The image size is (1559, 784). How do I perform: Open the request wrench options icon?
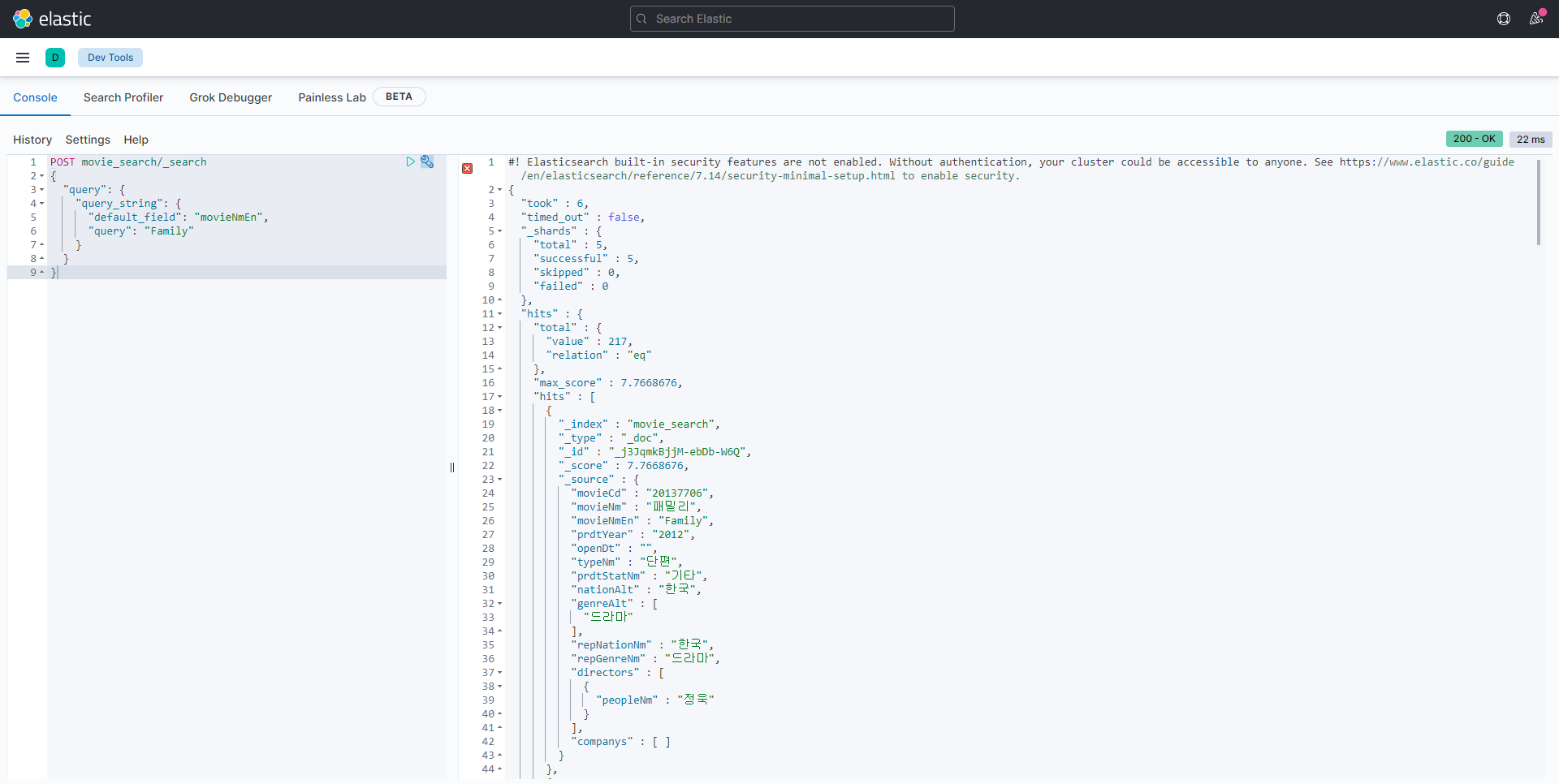coord(427,162)
